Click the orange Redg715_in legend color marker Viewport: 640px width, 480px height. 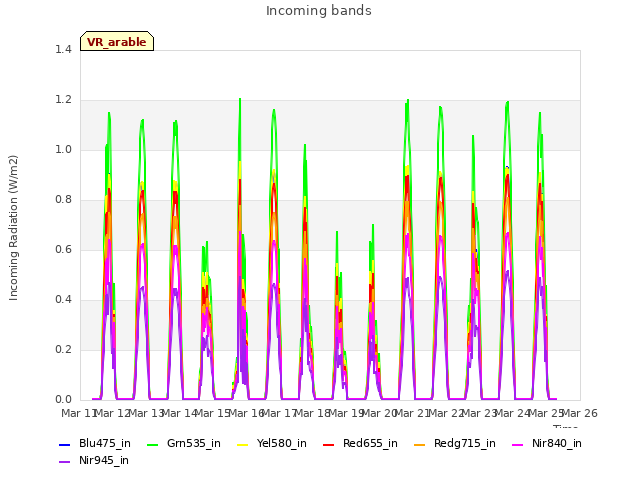419,444
